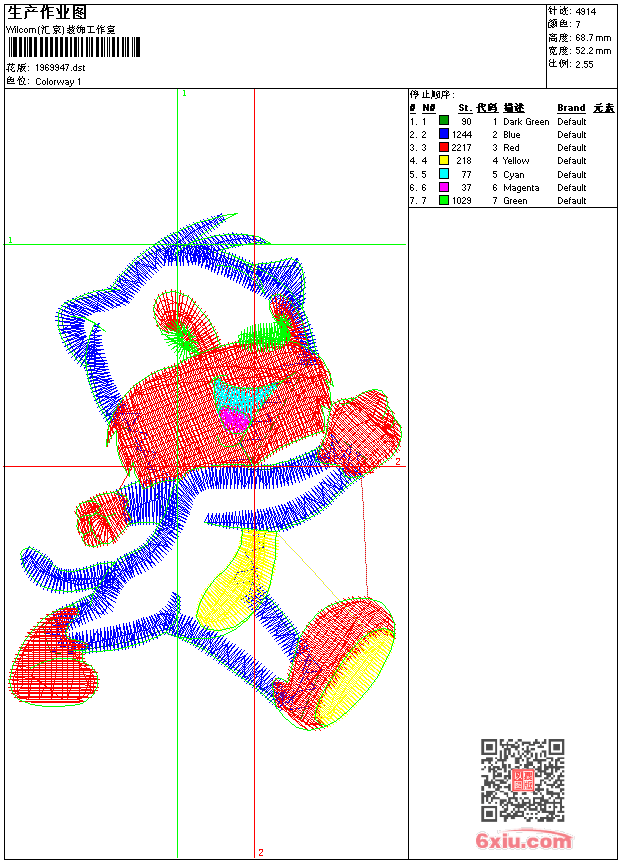Click the Blue color swatch in row 2

444,134
